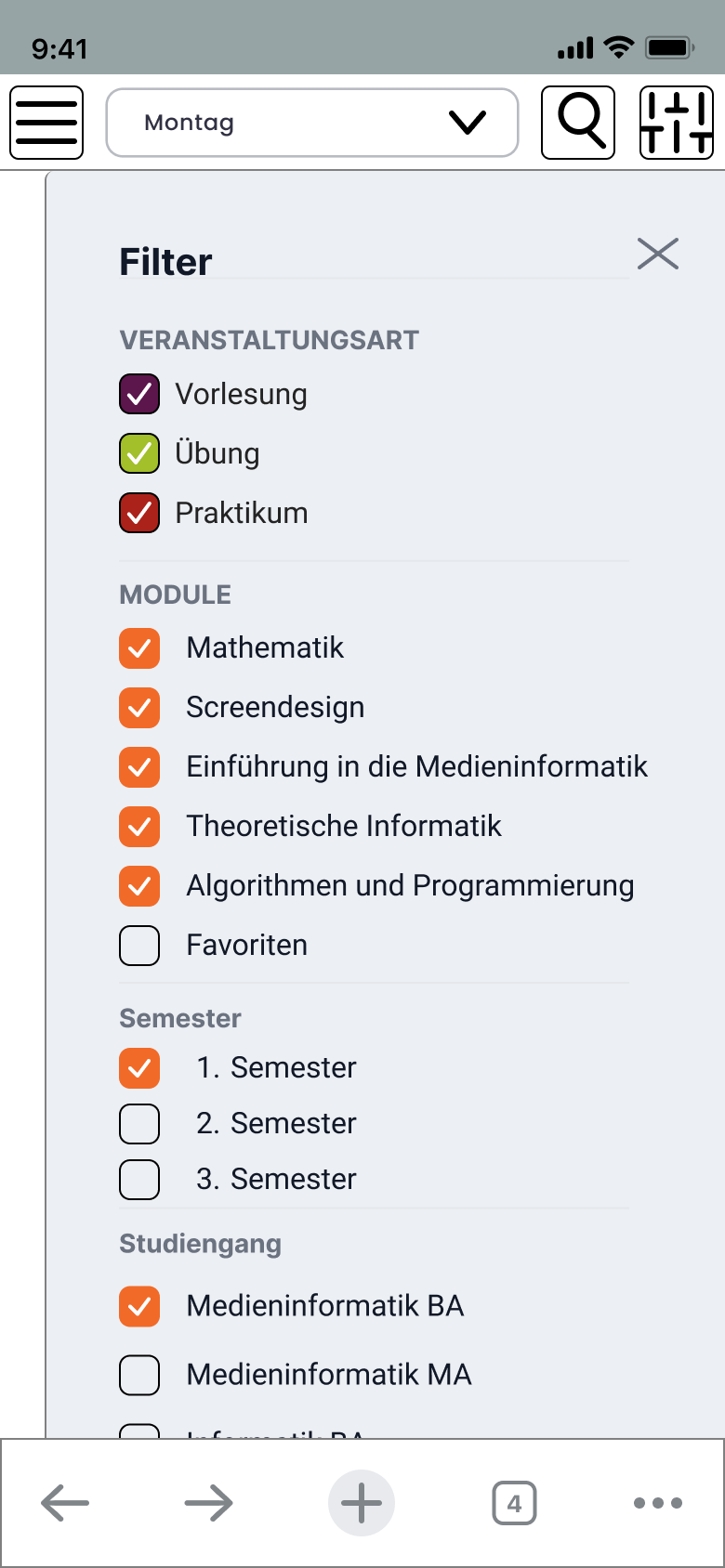The width and height of the screenshot is (725, 1568).
Task: Open the hamburger menu
Action: [x=46, y=123]
